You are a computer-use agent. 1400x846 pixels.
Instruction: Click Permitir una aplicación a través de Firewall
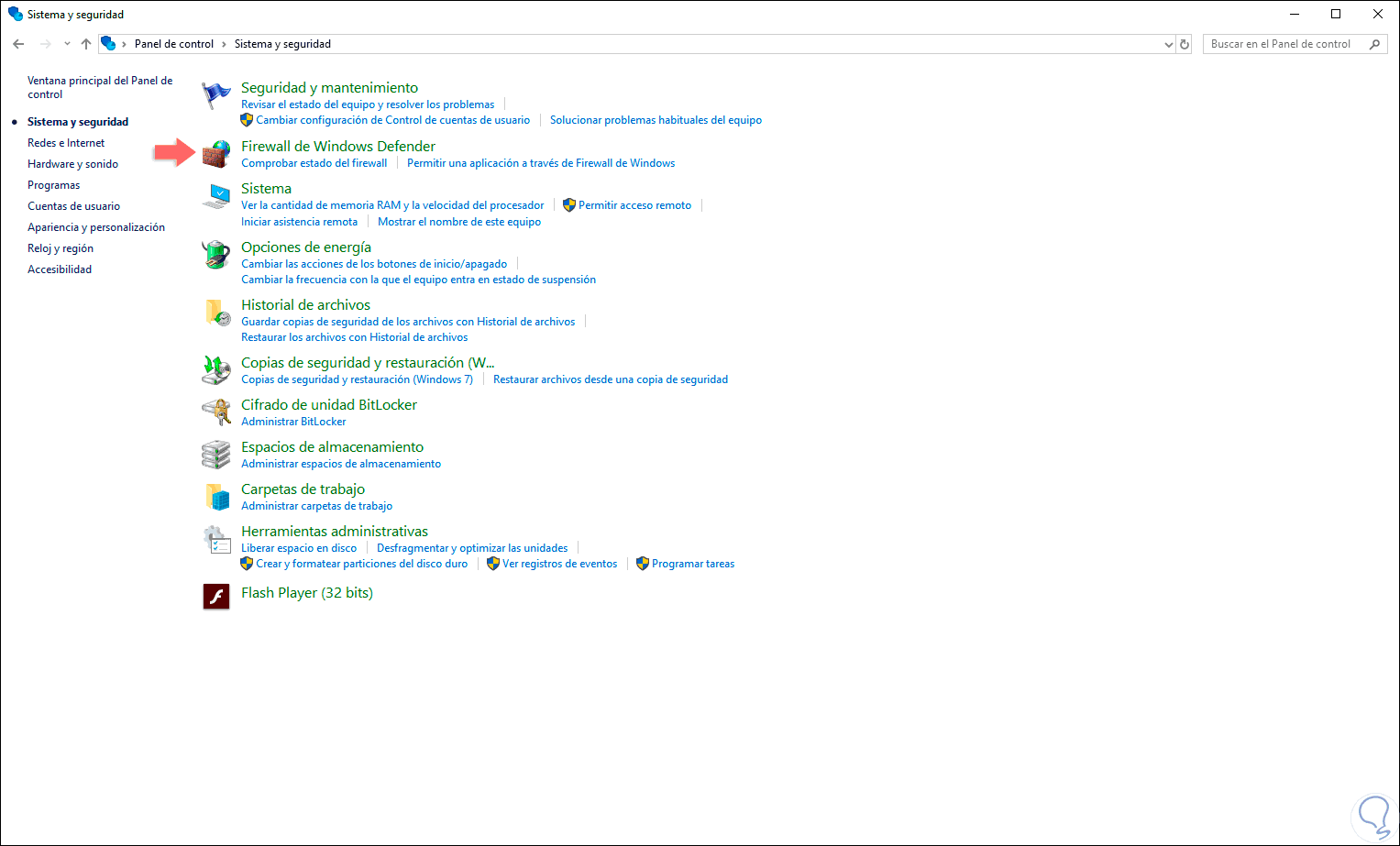541,163
